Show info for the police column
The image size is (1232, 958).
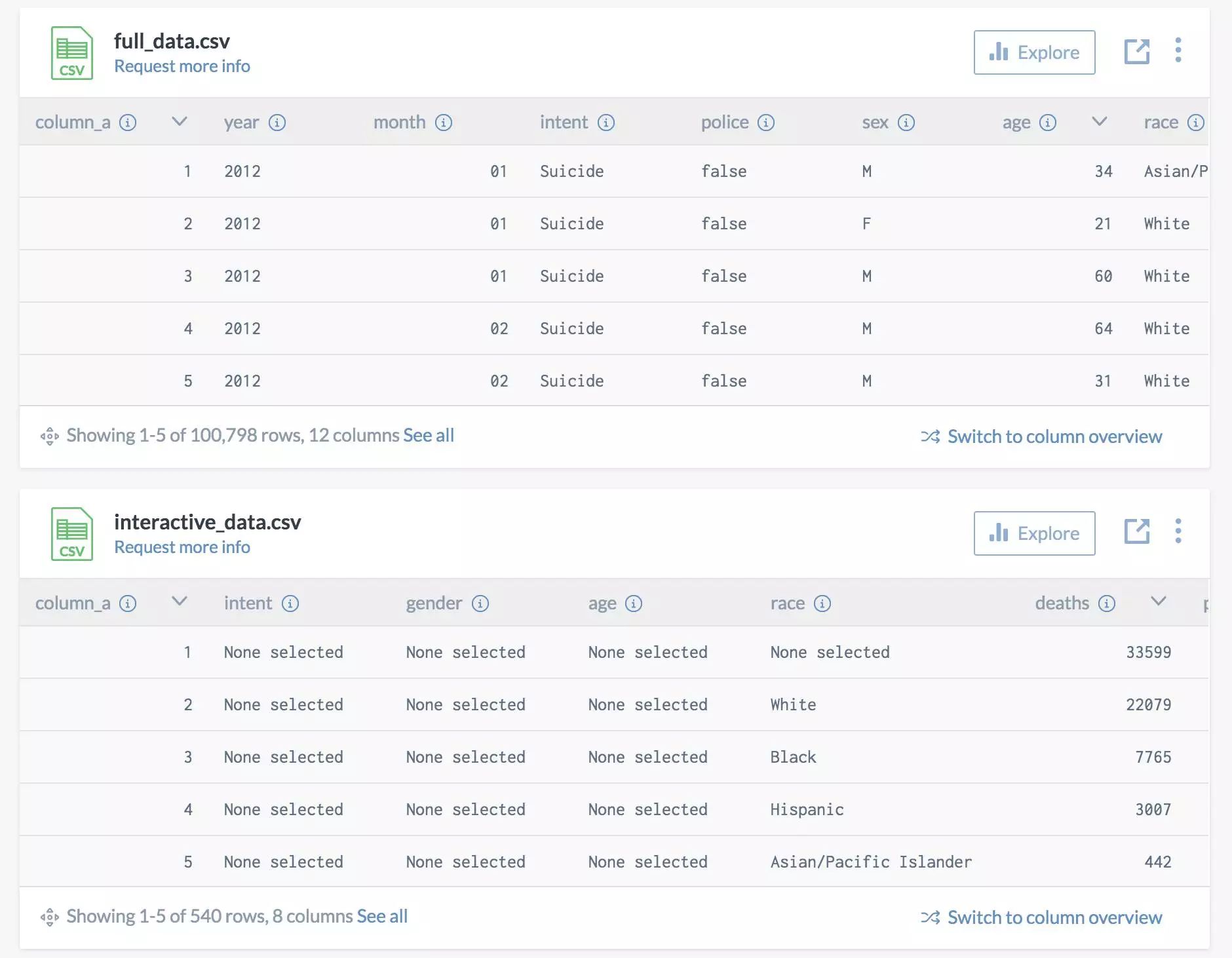click(x=766, y=123)
